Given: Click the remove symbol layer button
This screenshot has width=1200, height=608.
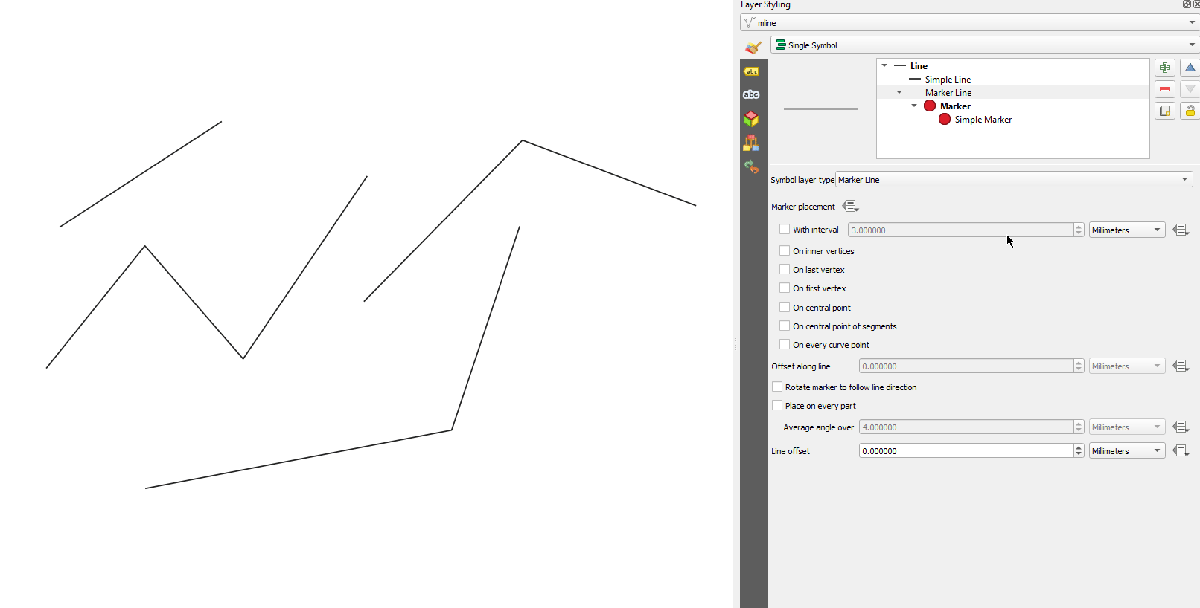Looking at the screenshot, I should point(1165,90).
